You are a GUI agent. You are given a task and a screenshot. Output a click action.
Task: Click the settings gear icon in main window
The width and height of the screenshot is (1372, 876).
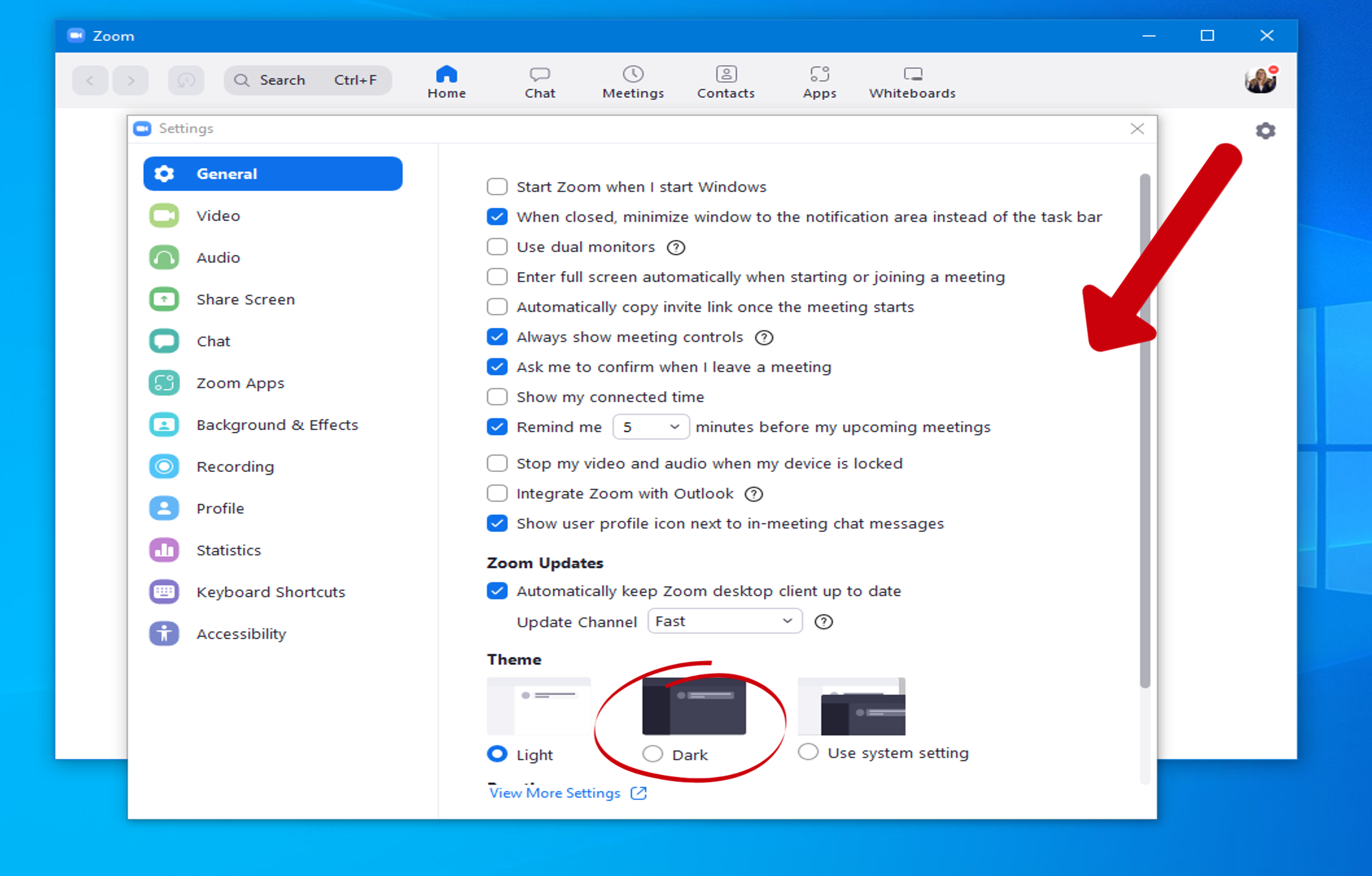pyautogui.click(x=1265, y=130)
